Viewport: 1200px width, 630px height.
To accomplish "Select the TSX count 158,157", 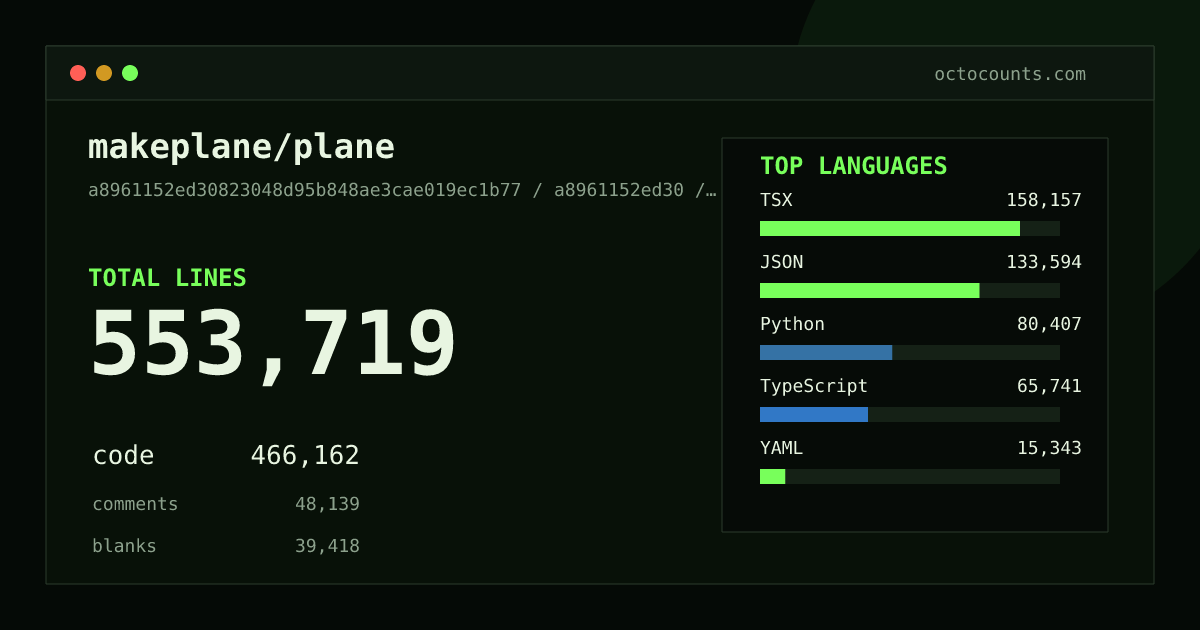I will pyautogui.click(x=1044, y=200).
